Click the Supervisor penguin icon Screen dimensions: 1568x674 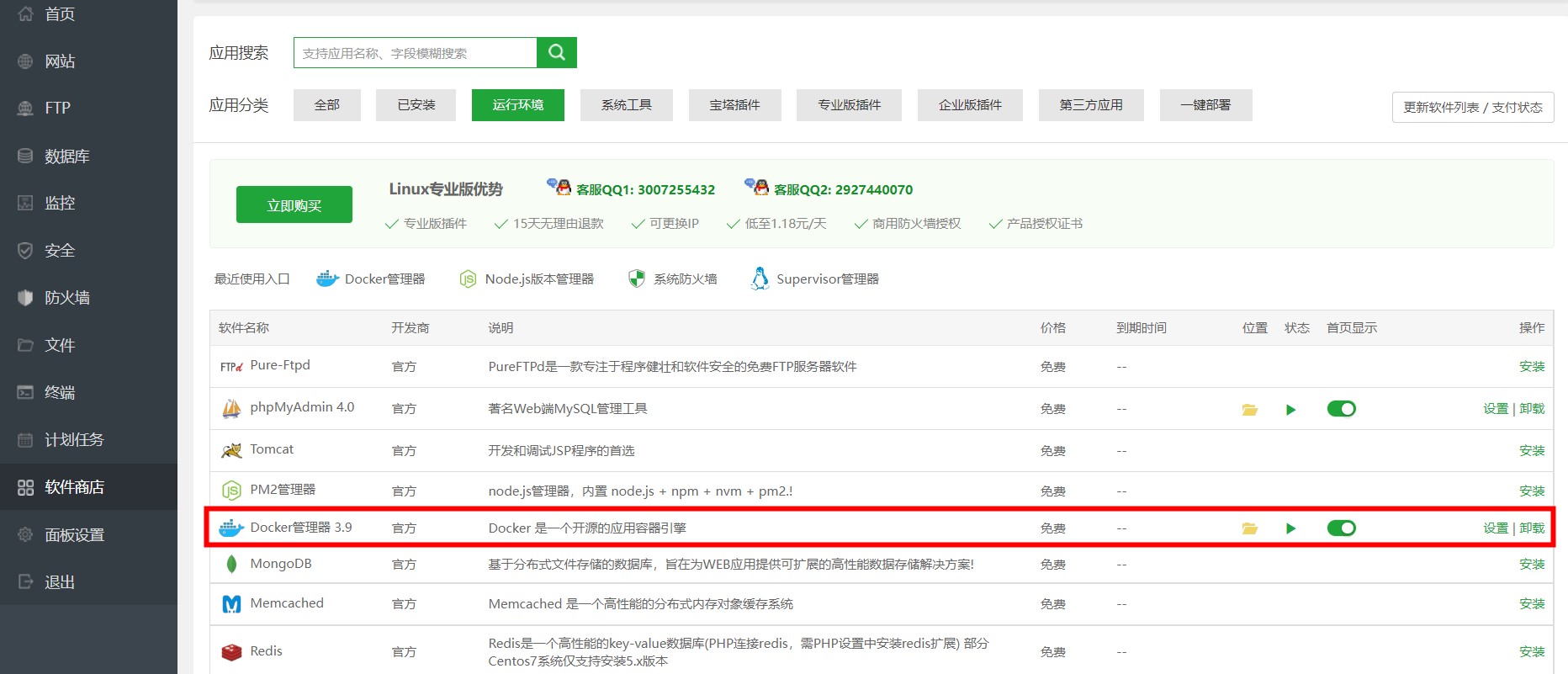(x=760, y=279)
